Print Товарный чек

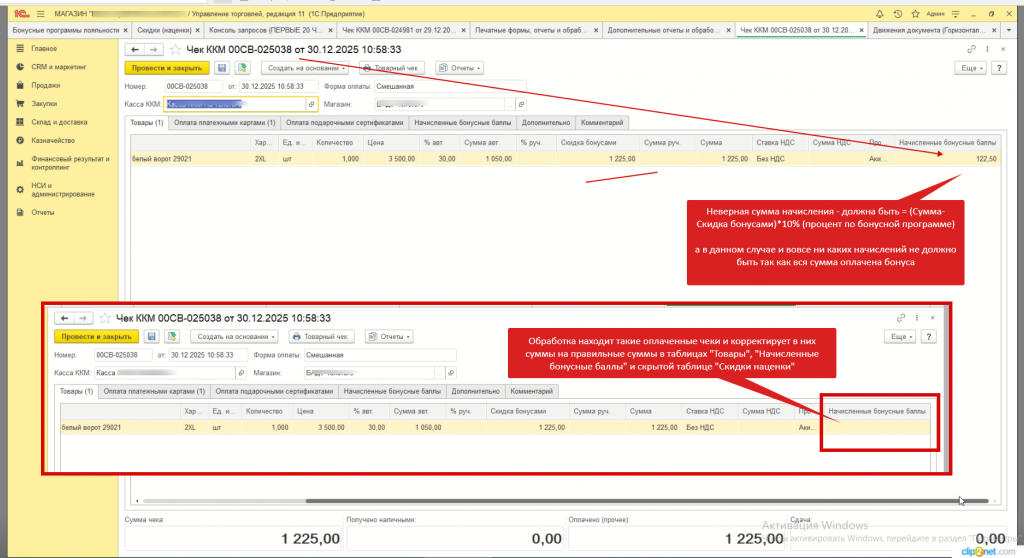(391, 68)
